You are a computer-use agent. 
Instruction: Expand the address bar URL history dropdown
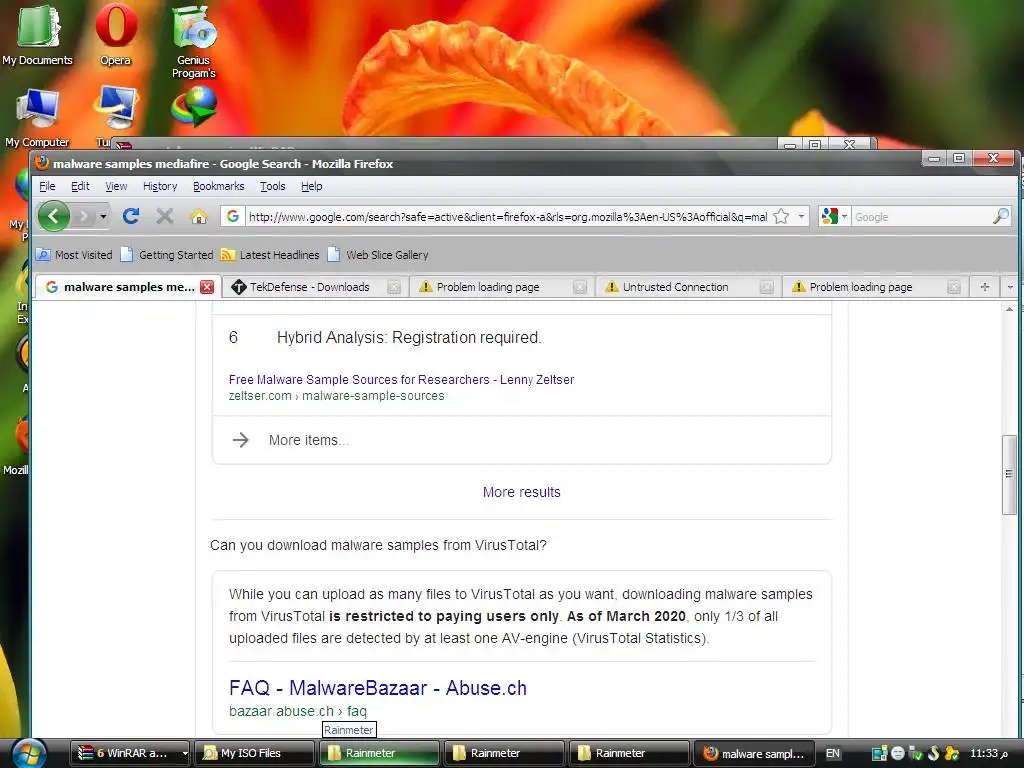coord(801,216)
